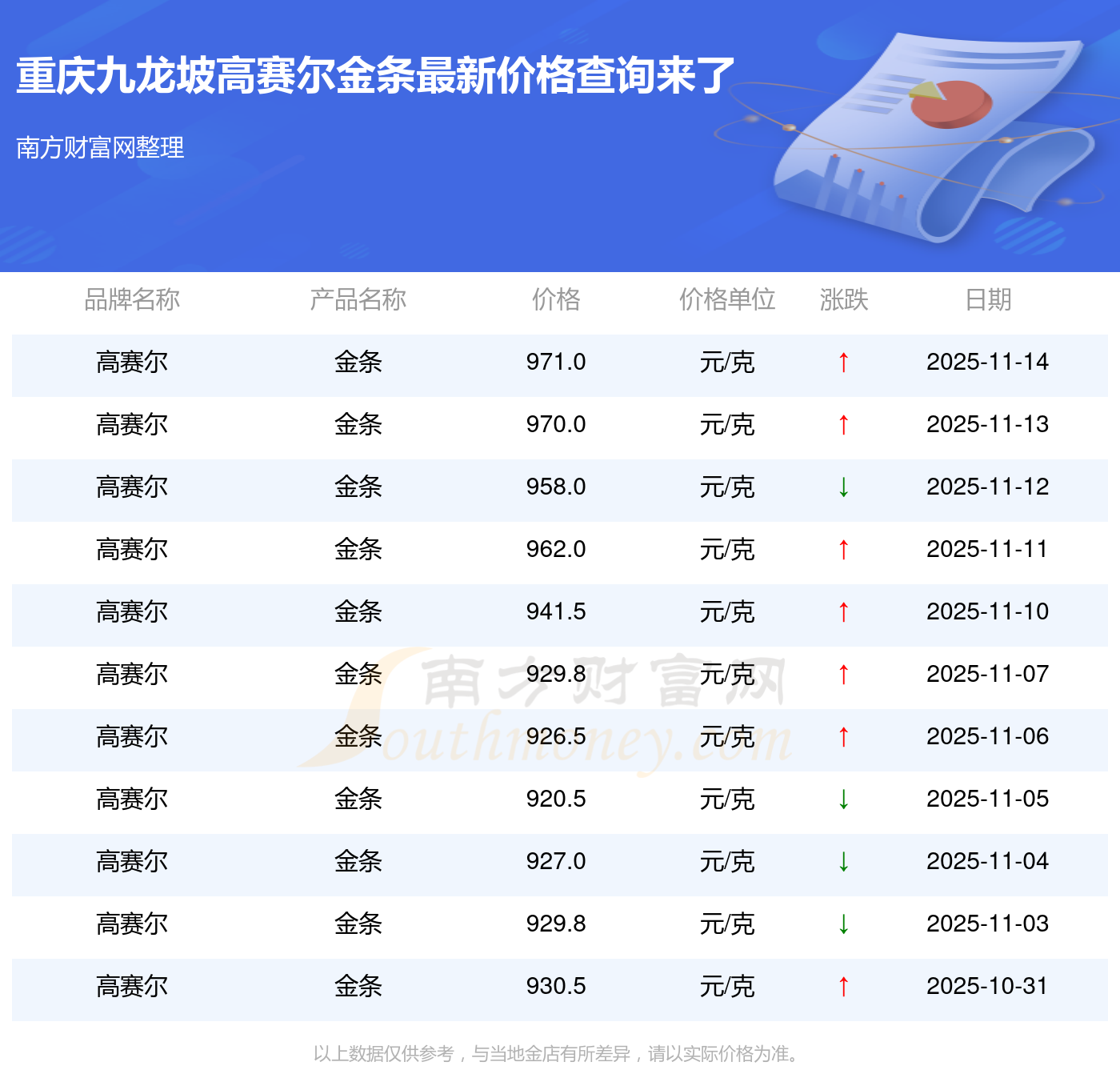
Task: Click the 价格单位 column header
Action: [727, 299]
